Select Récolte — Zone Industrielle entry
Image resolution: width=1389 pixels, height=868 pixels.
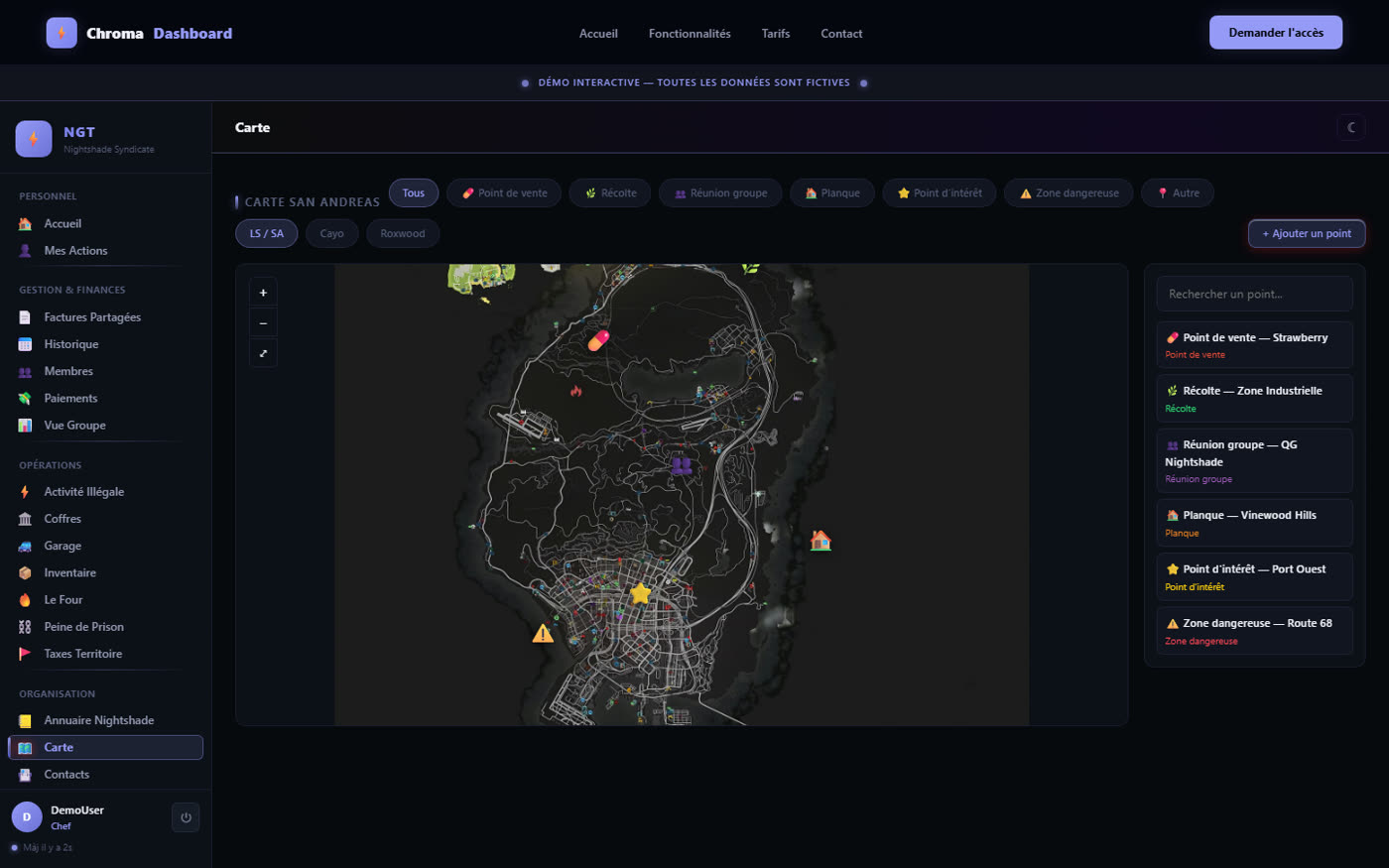click(x=1255, y=399)
